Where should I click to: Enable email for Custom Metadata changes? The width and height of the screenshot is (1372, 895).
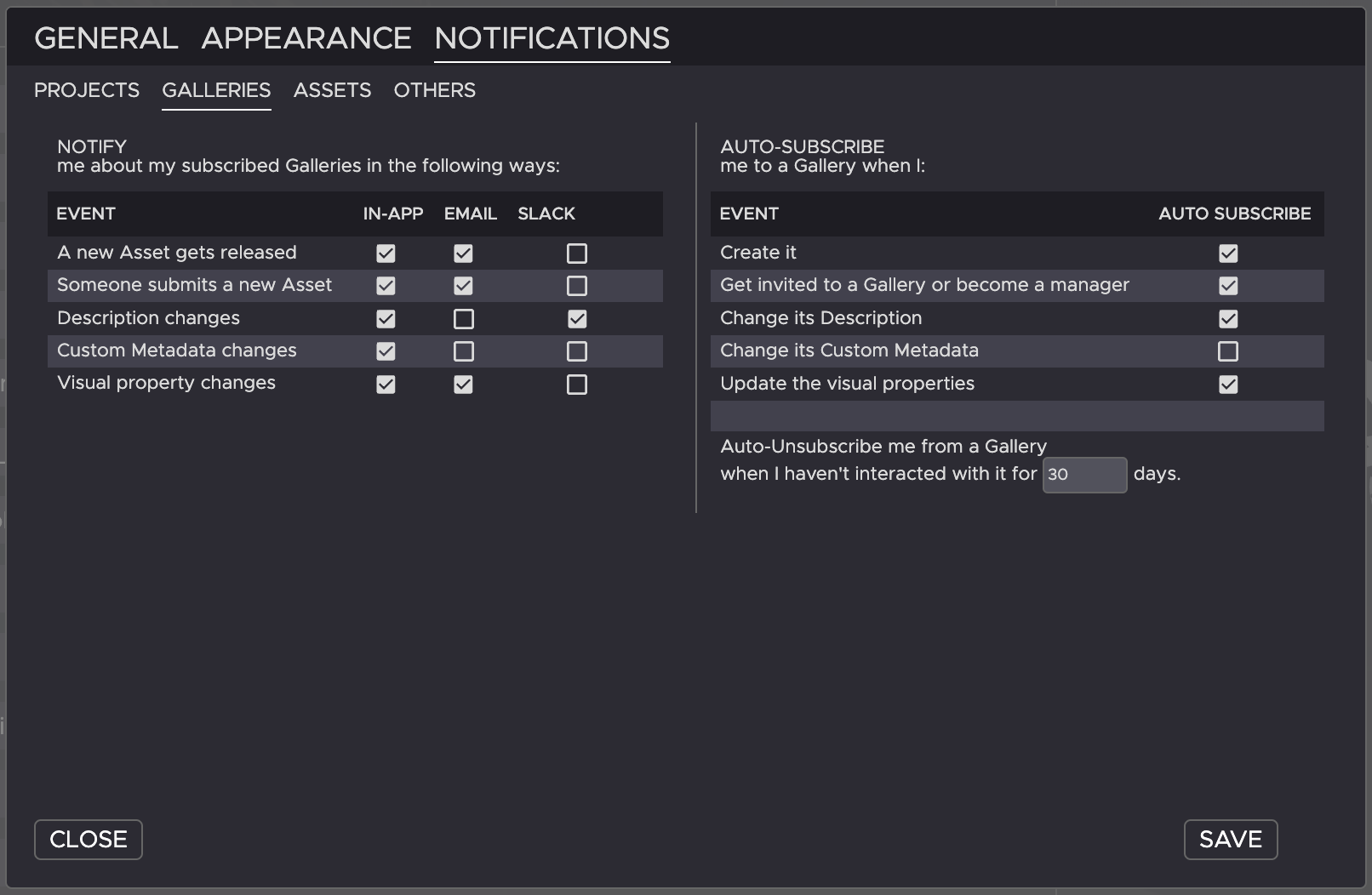pos(463,351)
